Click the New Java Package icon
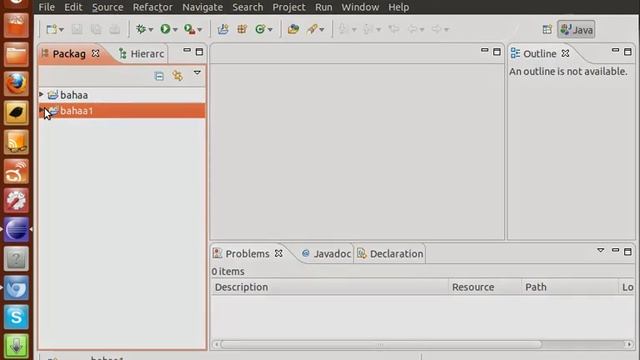This screenshot has width=640, height=360. point(242,29)
